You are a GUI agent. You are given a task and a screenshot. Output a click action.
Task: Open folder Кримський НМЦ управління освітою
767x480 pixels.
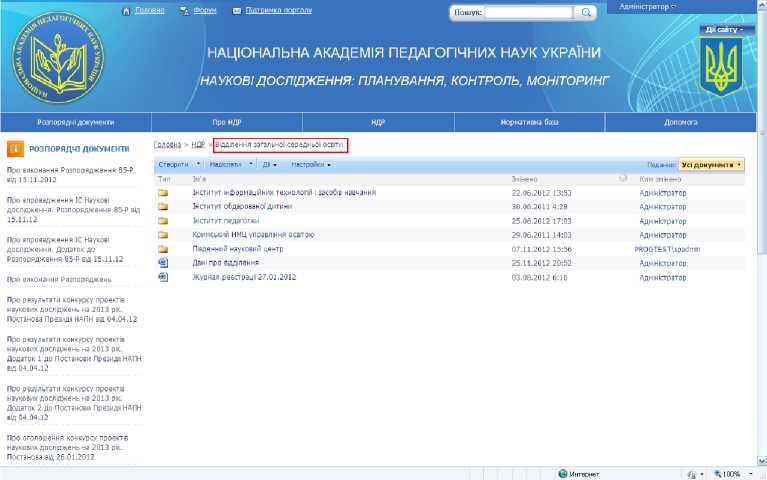tap(253, 235)
